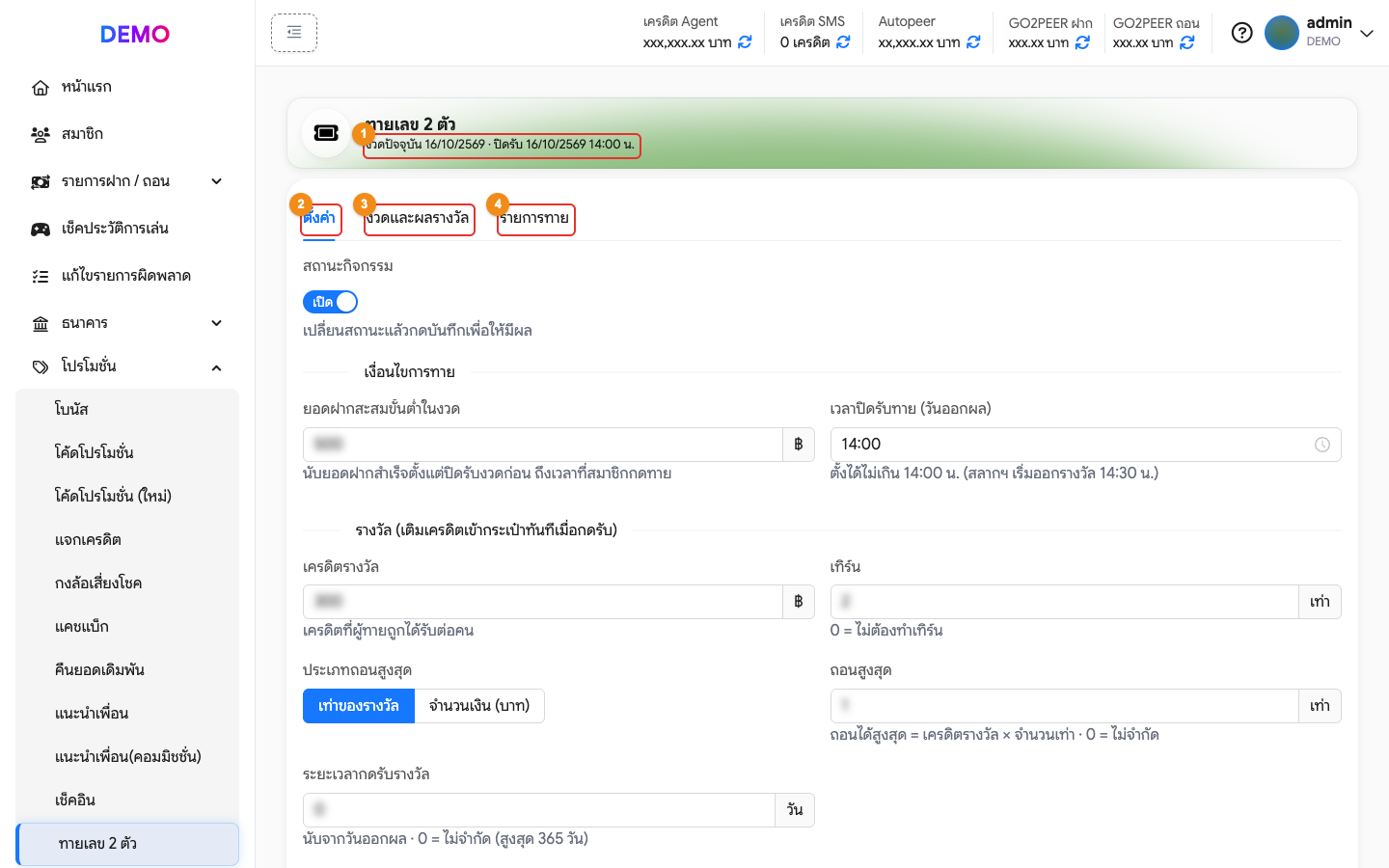Expand the รายการฝาก / ถอน menu

coord(127,181)
